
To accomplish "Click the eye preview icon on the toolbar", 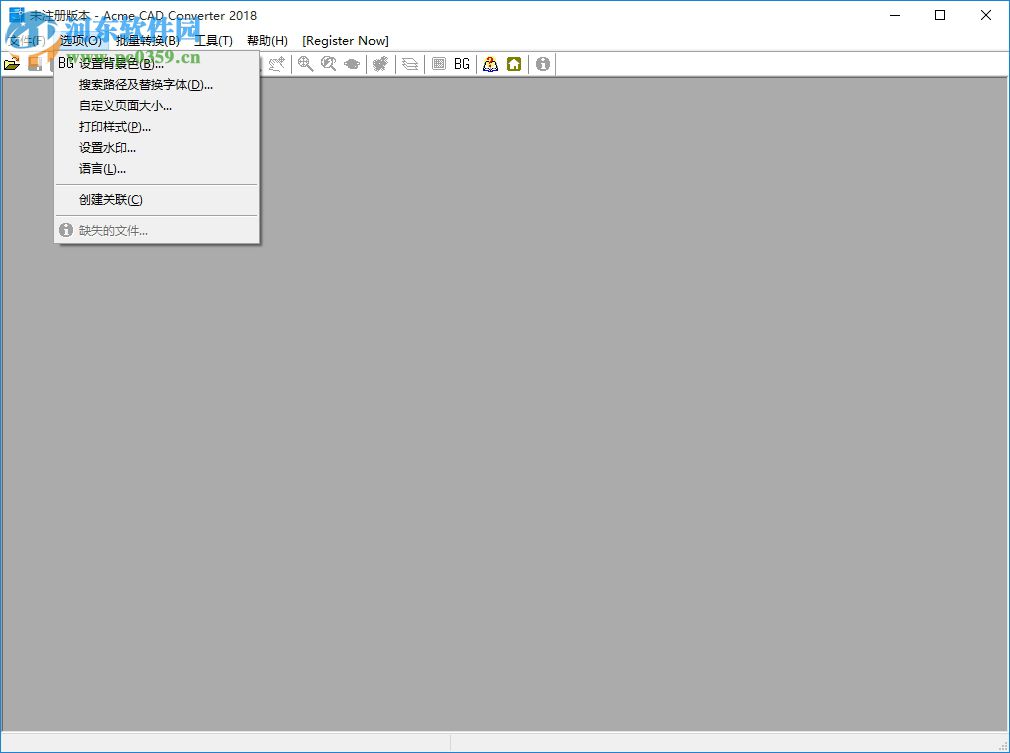I will point(352,64).
